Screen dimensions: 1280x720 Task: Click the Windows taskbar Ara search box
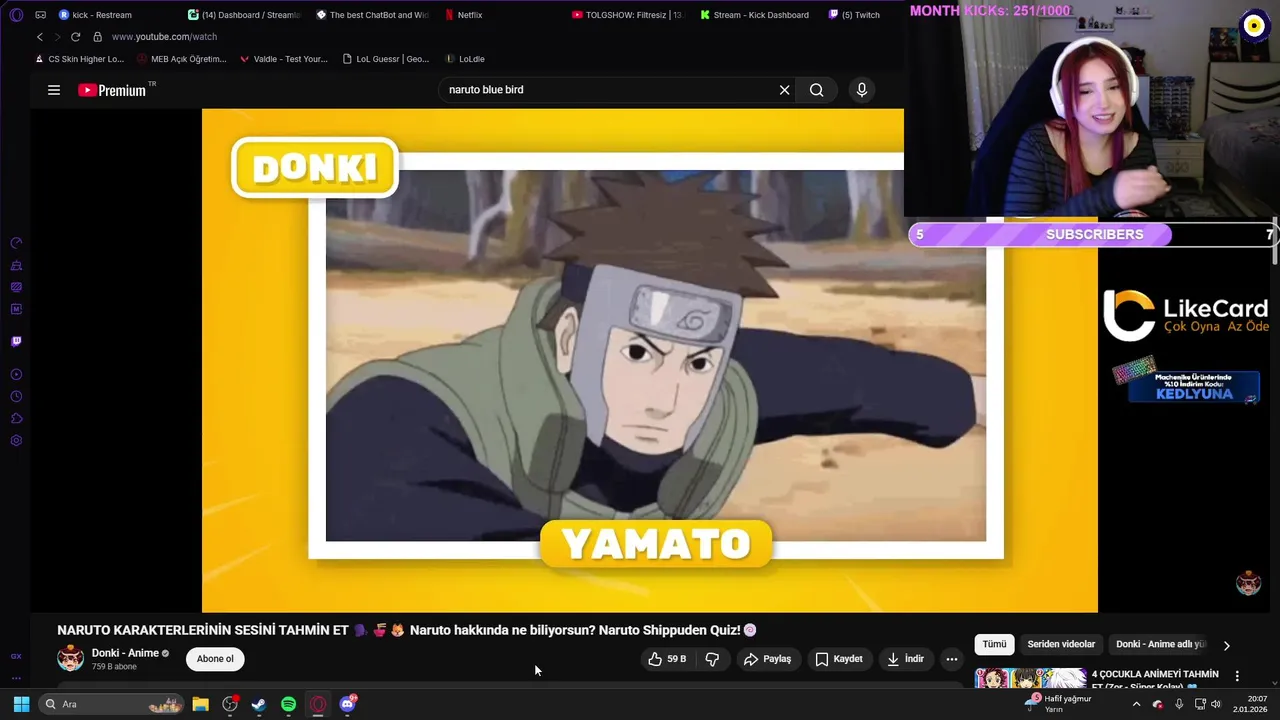click(x=112, y=704)
